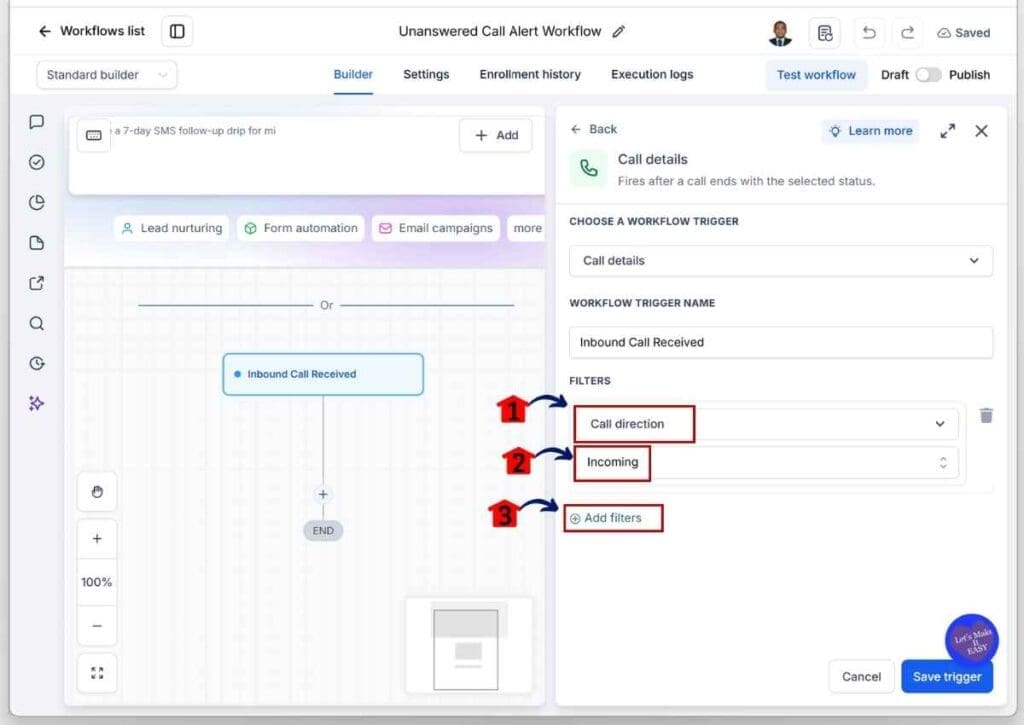The image size is (1024, 725).
Task: Redo the last change
Action: 907,33
